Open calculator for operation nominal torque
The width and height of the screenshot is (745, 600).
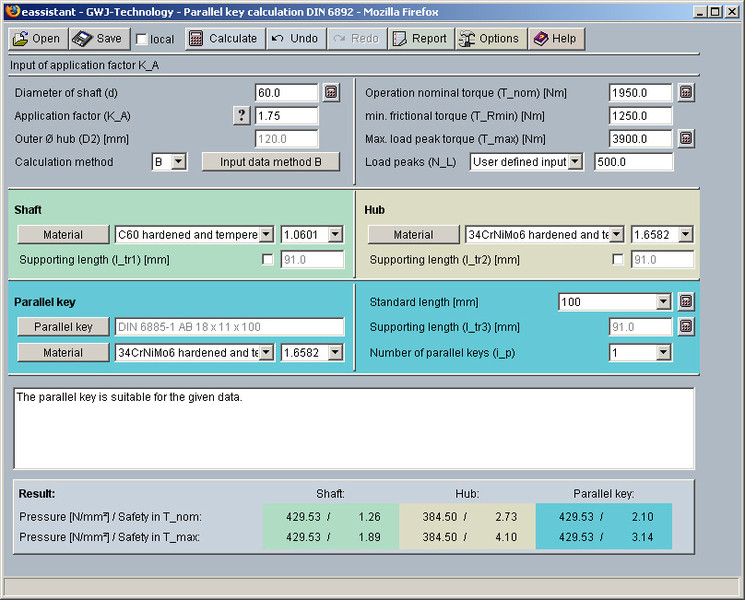click(x=686, y=93)
